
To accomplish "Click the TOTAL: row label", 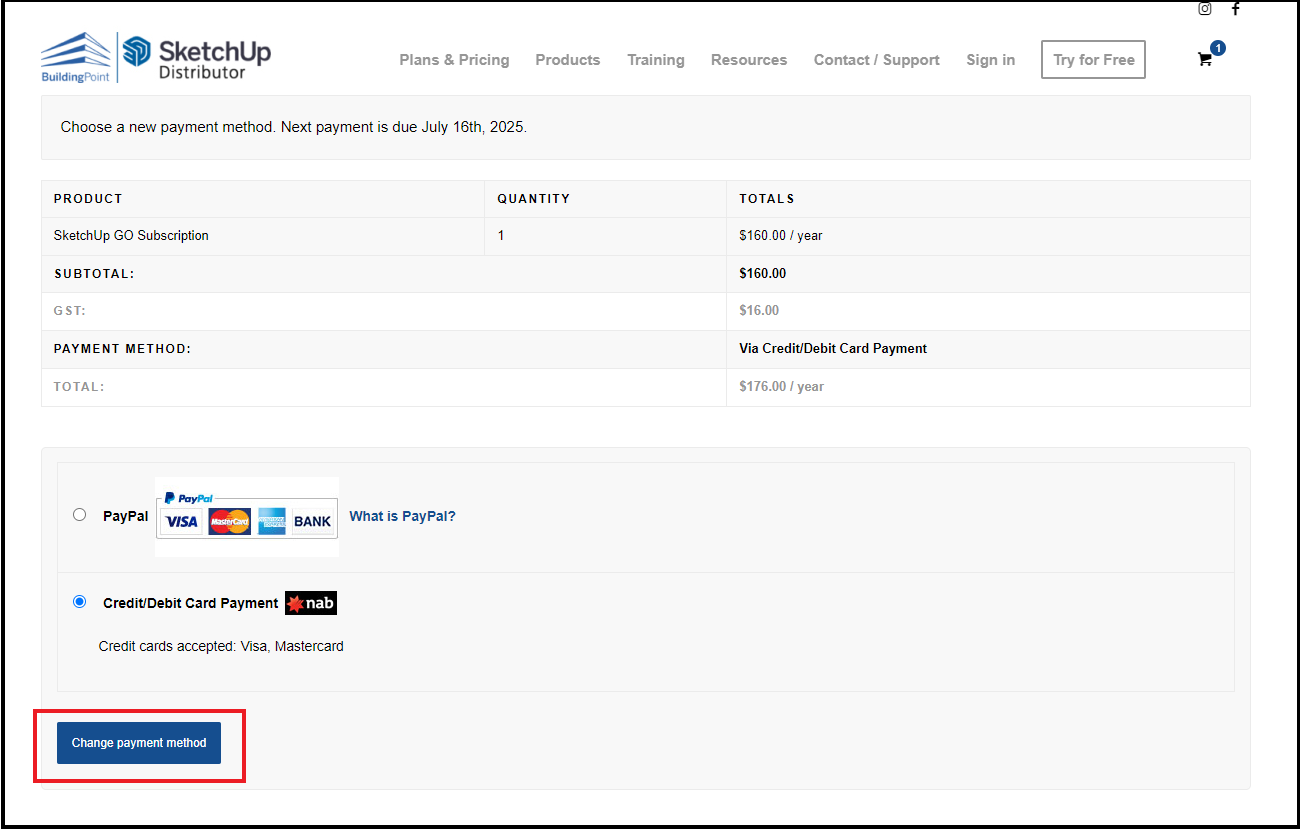I will tap(79, 386).
